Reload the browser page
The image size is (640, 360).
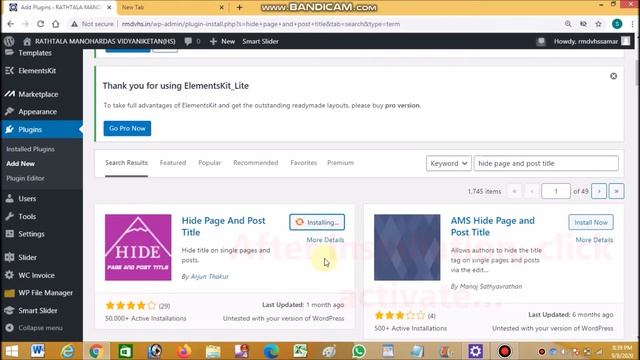tap(40, 24)
